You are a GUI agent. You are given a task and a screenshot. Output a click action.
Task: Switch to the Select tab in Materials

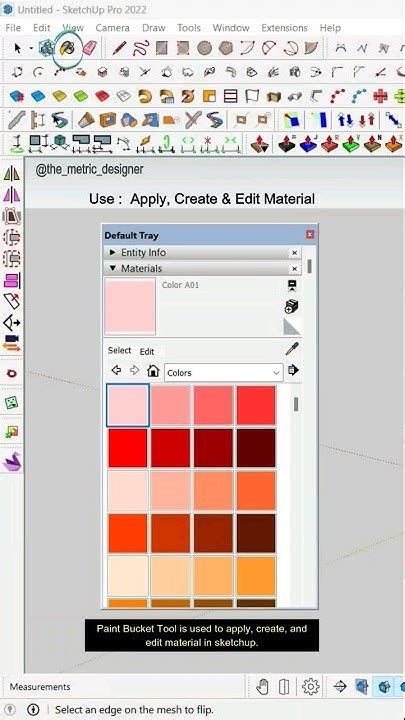tap(119, 350)
